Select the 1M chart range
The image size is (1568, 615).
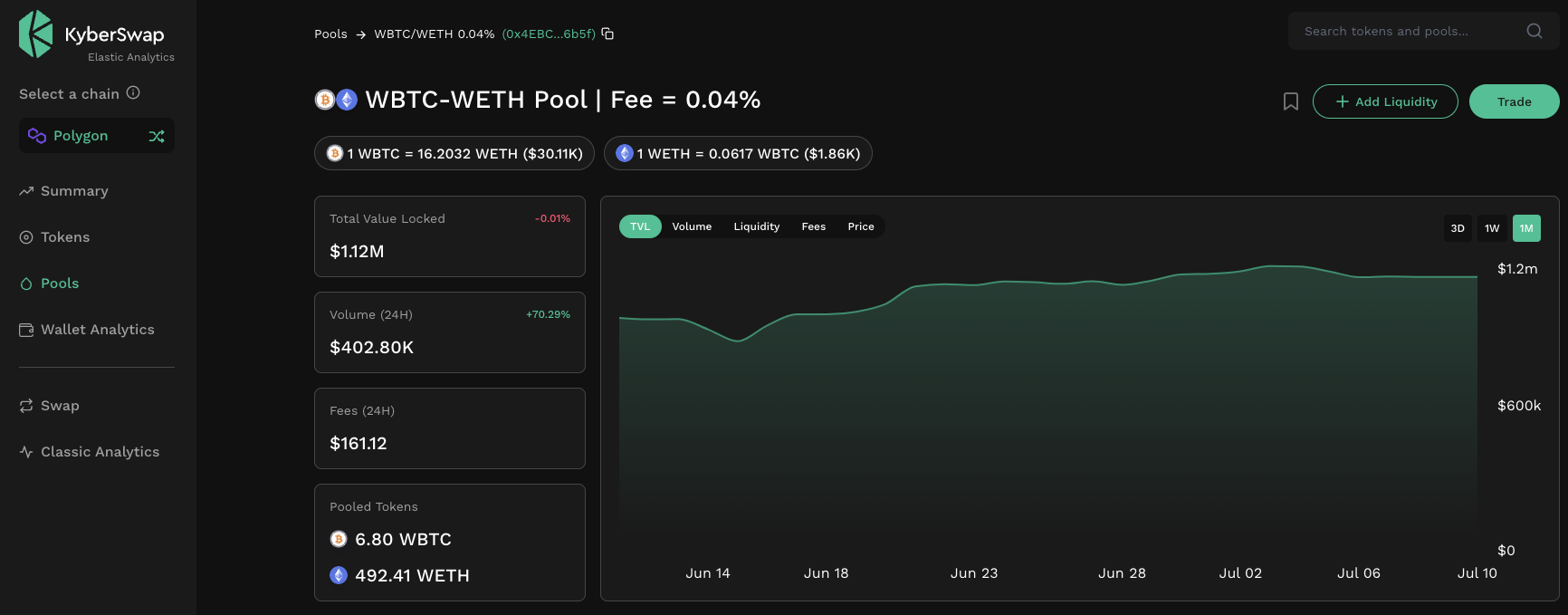pyautogui.click(x=1526, y=228)
